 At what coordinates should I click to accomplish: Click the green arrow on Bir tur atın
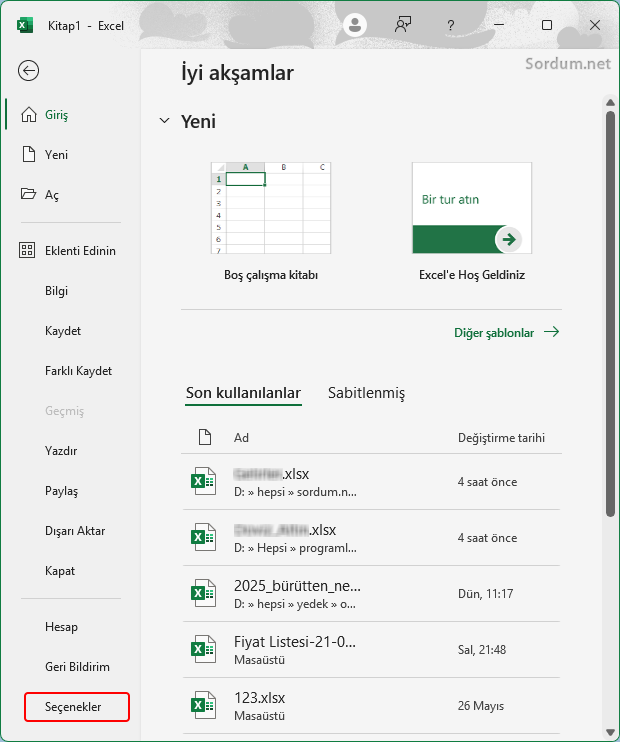pos(509,239)
